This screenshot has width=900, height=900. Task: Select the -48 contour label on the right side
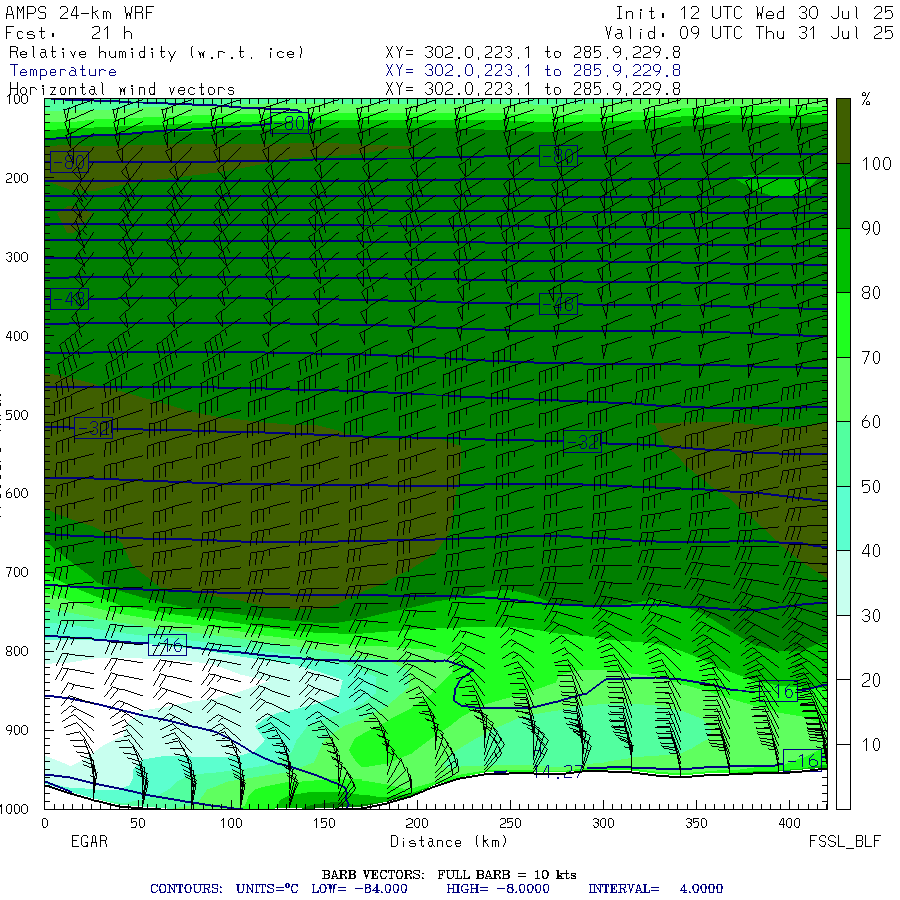pos(558,304)
